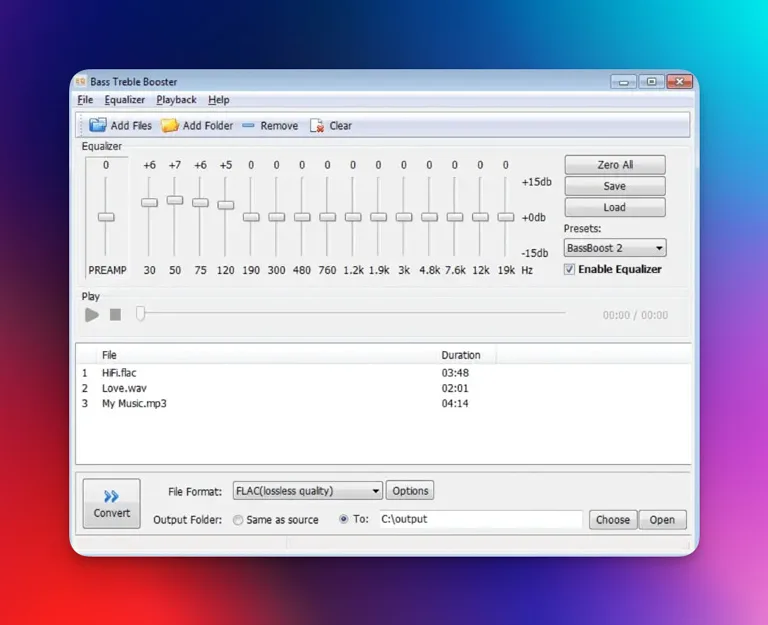Select the To: output folder radio button

click(344, 519)
